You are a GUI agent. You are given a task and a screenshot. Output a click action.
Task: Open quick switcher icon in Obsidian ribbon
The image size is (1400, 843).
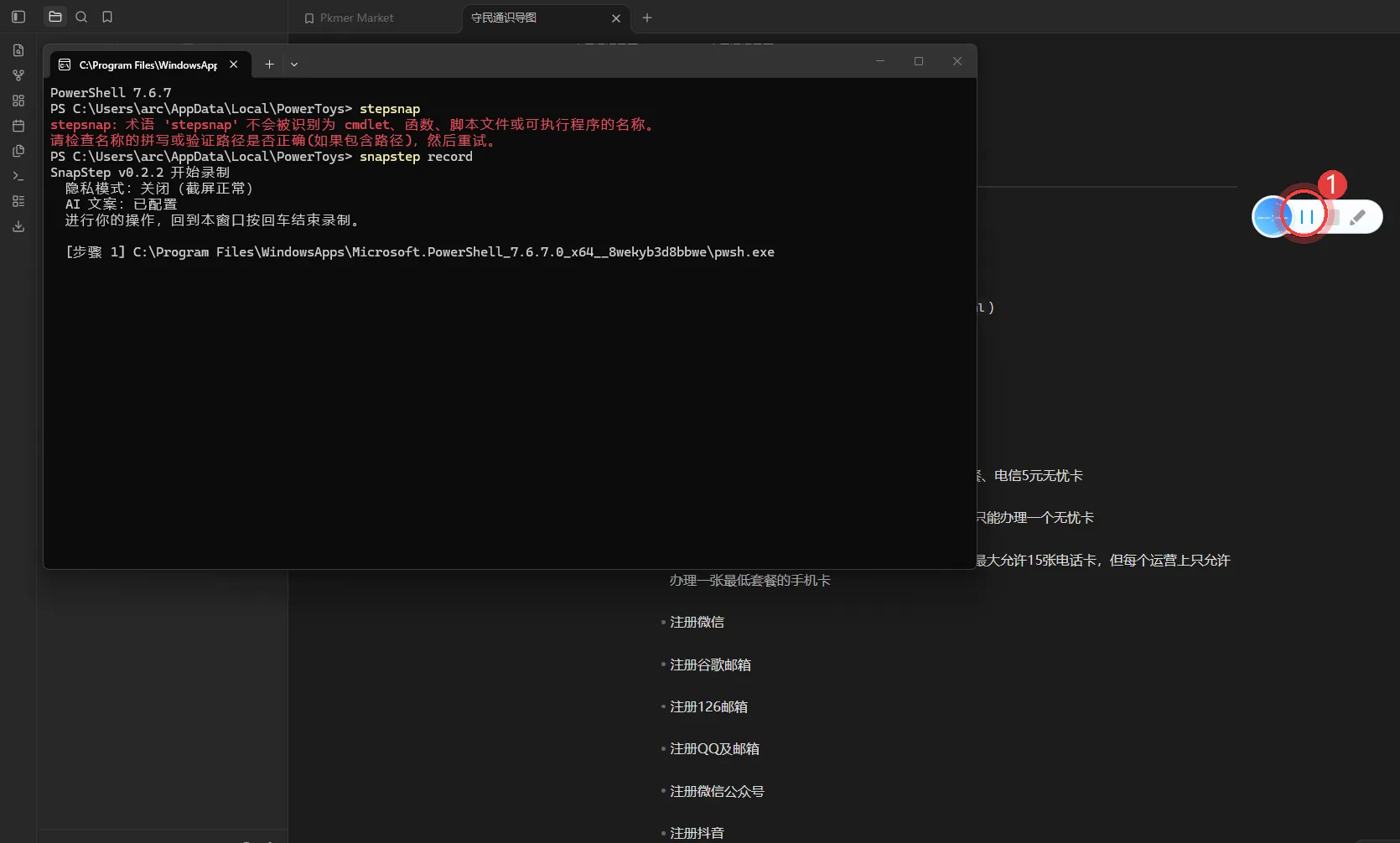tap(18, 50)
